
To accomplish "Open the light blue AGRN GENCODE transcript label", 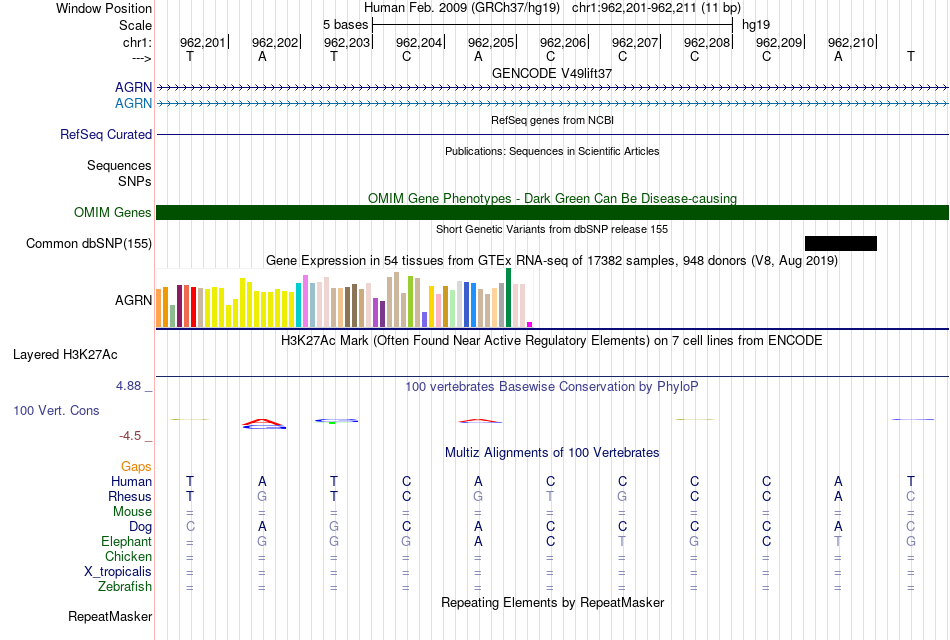I will click(133, 103).
